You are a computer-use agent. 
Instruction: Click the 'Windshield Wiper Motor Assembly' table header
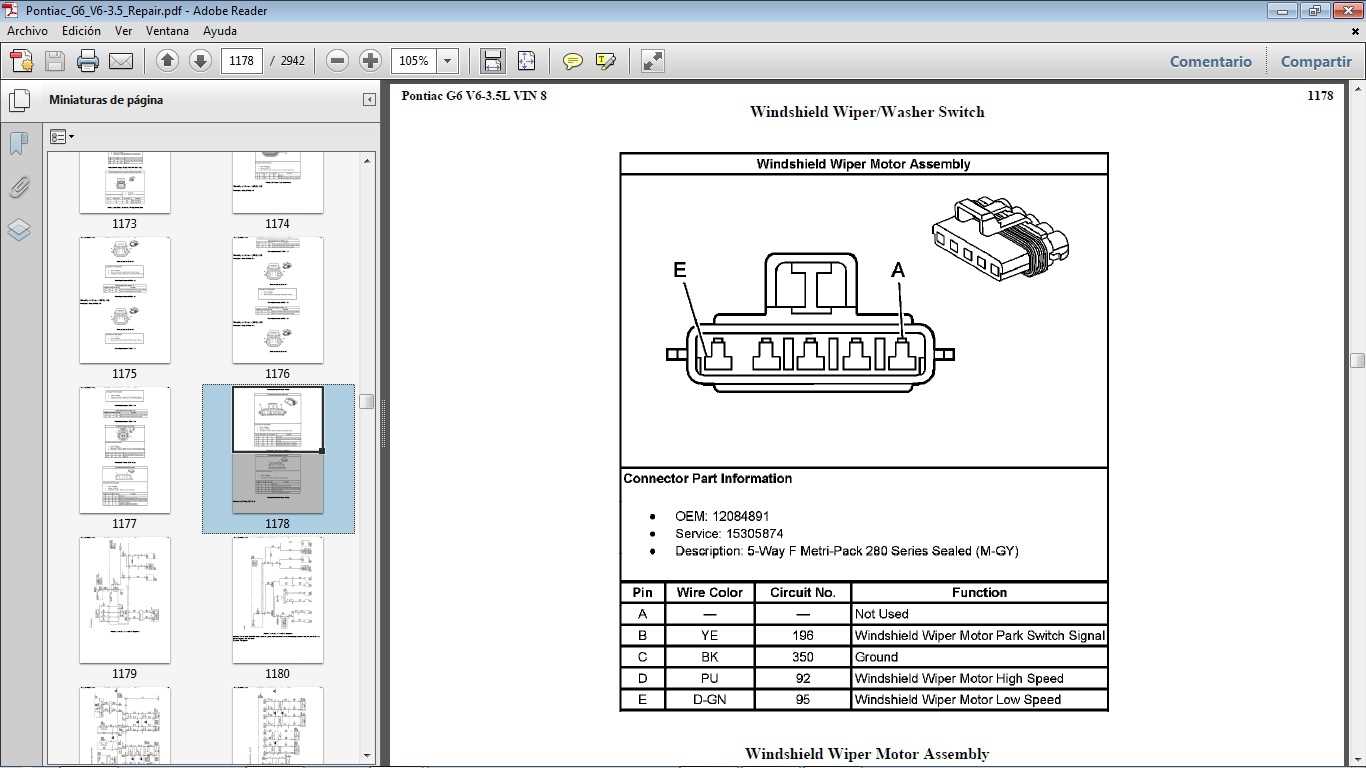coord(864,164)
